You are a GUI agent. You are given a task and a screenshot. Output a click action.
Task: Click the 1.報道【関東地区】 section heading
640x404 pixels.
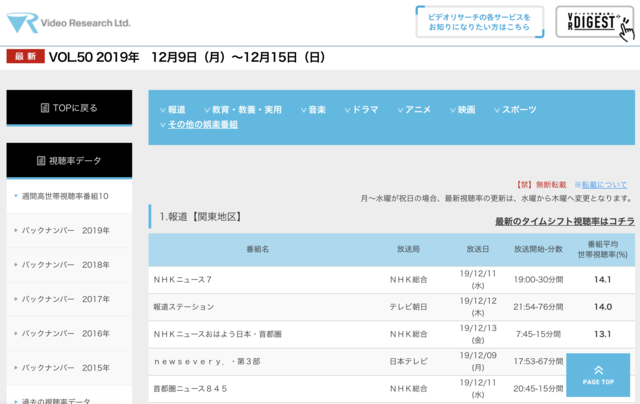200,217
